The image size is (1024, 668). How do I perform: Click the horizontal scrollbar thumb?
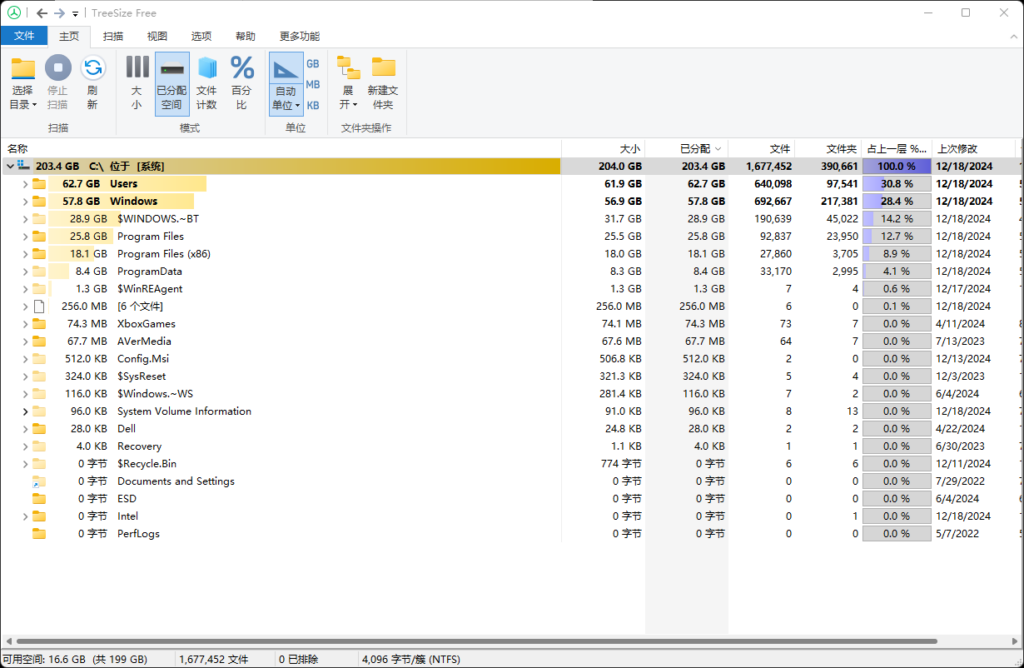477,641
